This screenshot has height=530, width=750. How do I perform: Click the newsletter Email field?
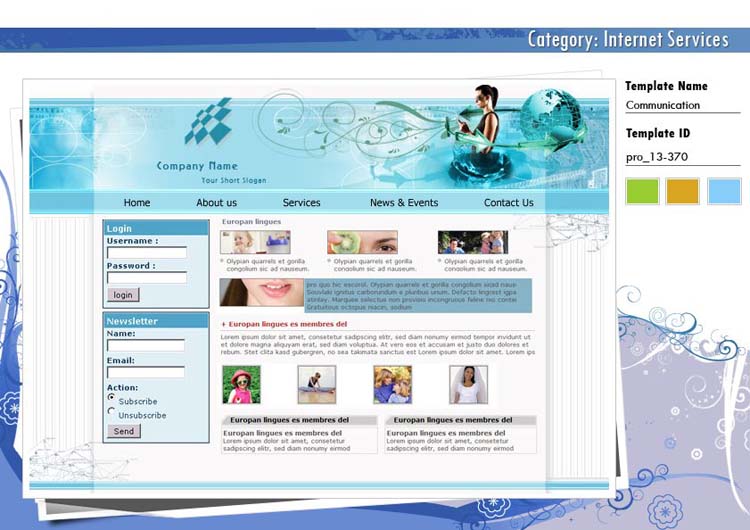[x=146, y=372]
